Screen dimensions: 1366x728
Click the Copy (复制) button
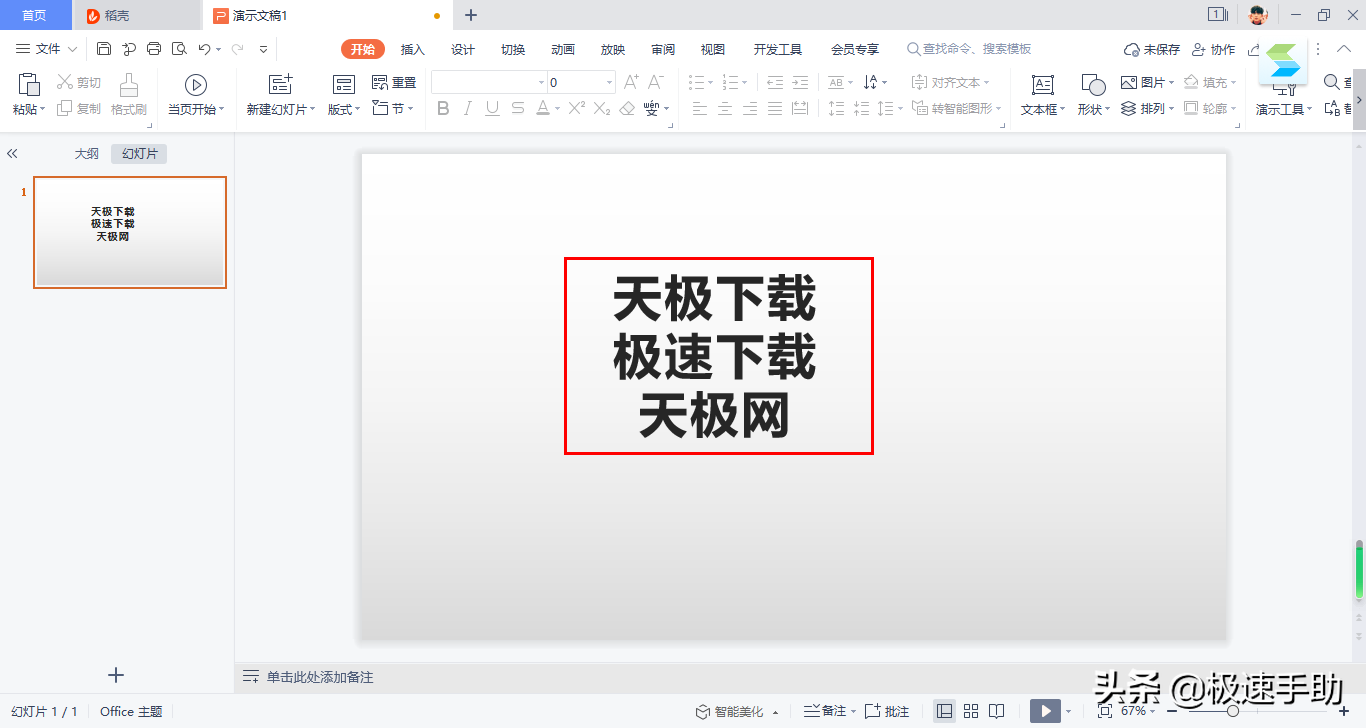click(x=79, y=108)
